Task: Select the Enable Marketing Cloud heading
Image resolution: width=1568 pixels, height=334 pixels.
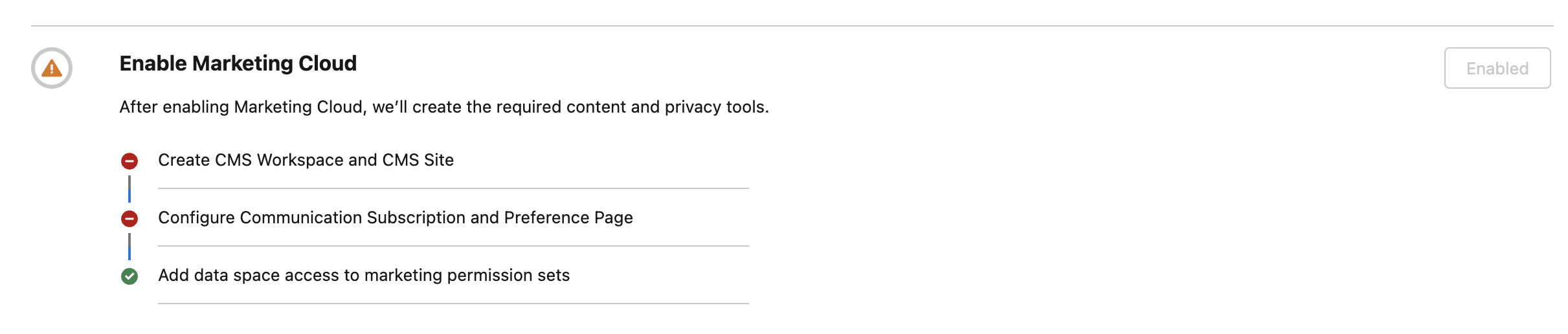Action: pos(238,63)
